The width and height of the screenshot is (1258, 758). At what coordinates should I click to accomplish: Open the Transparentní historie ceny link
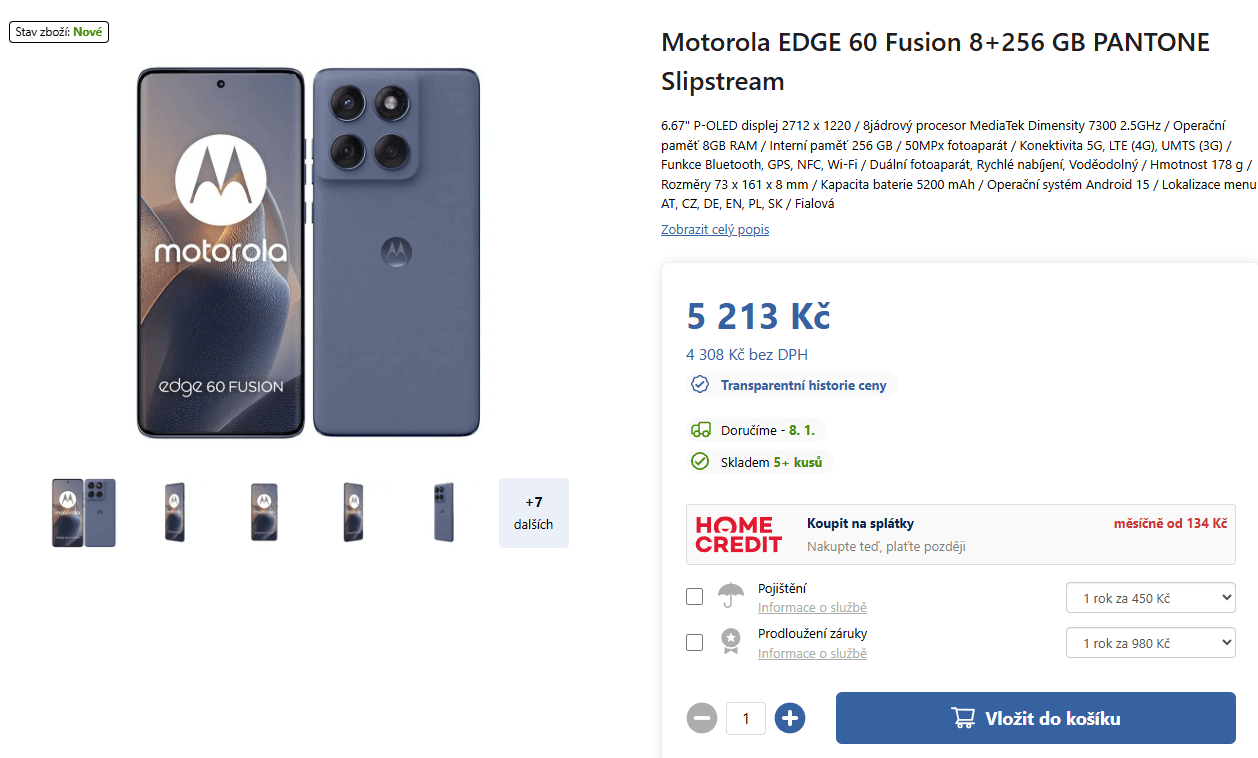[x=803, y=385]
